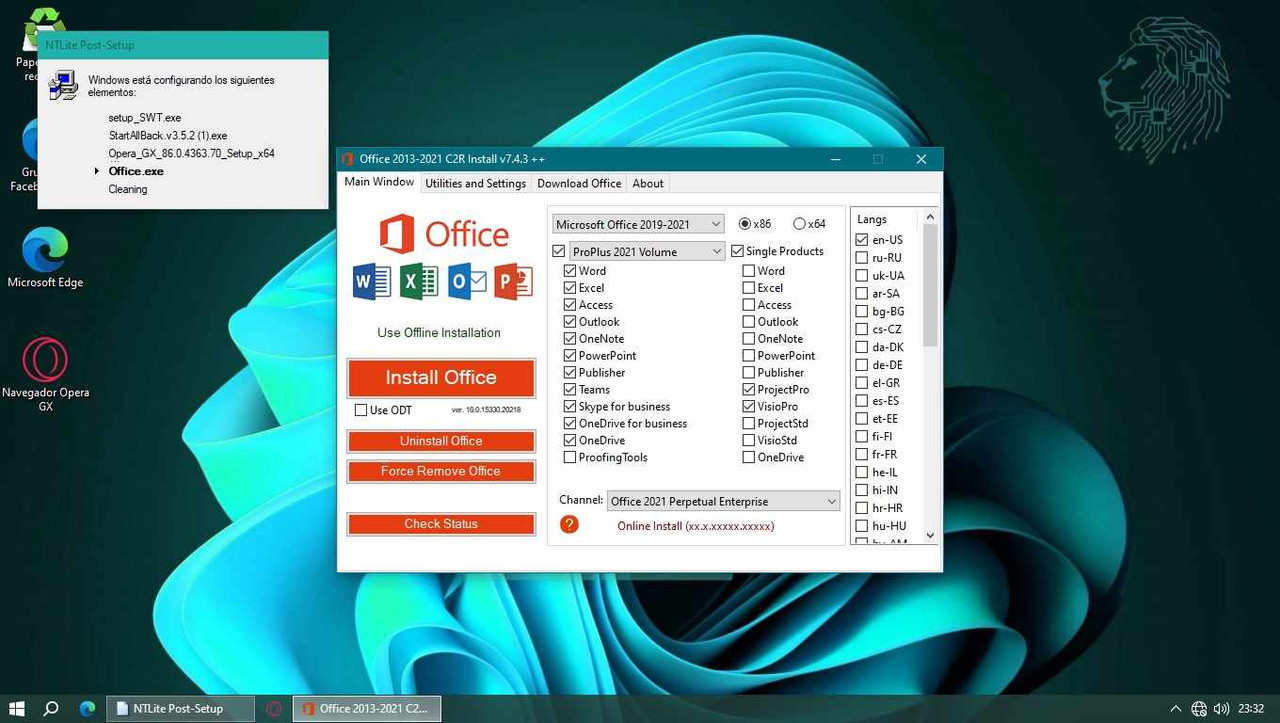This screenshot has width=1280, height=723.
Task: Check the fr-FR language option
Action: click(x=862, y=454)
